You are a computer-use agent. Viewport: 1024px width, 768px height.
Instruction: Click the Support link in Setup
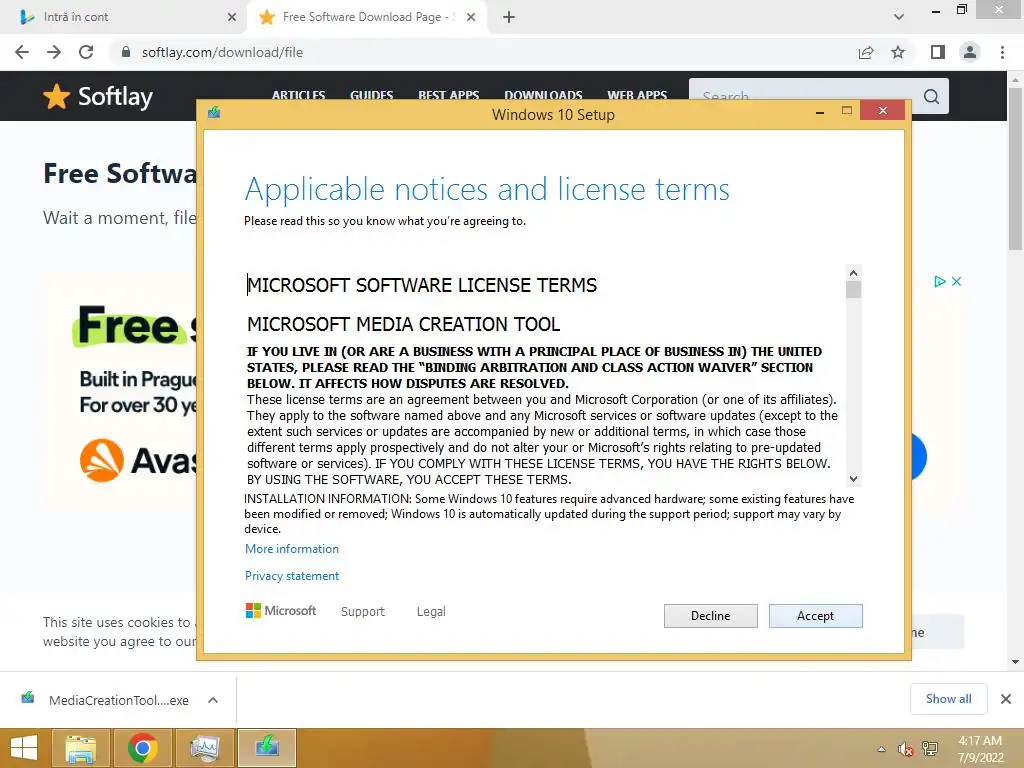click(x=363, y=611)
